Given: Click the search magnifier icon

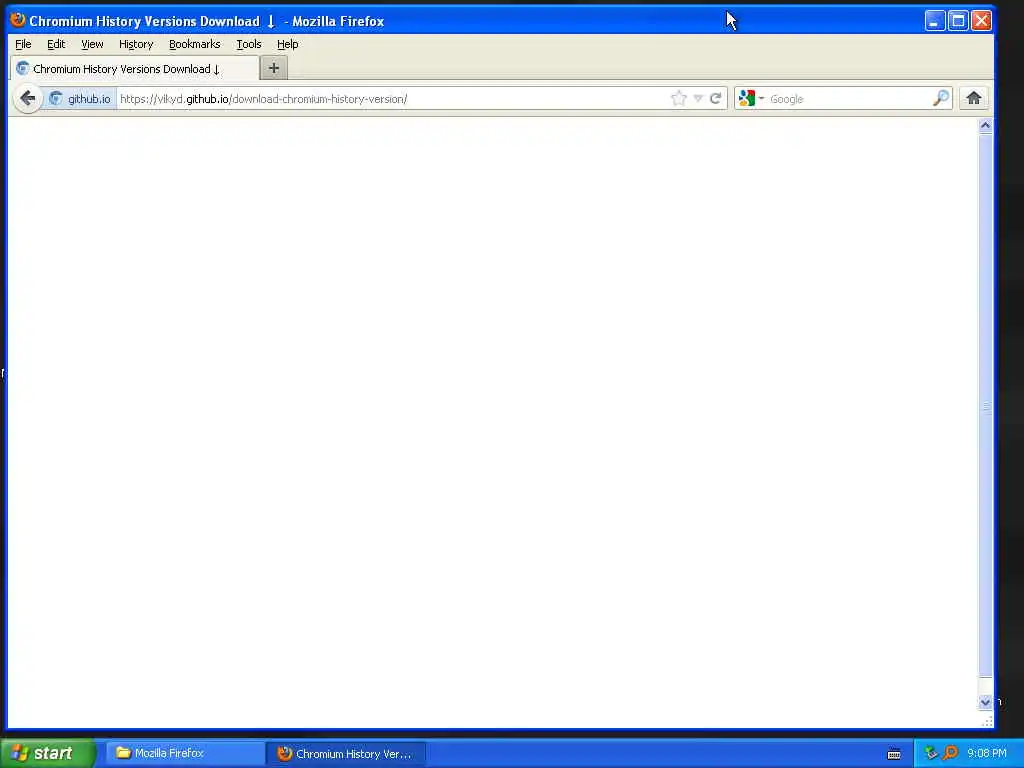Looking at the screenshot, I should coord(940,99).
